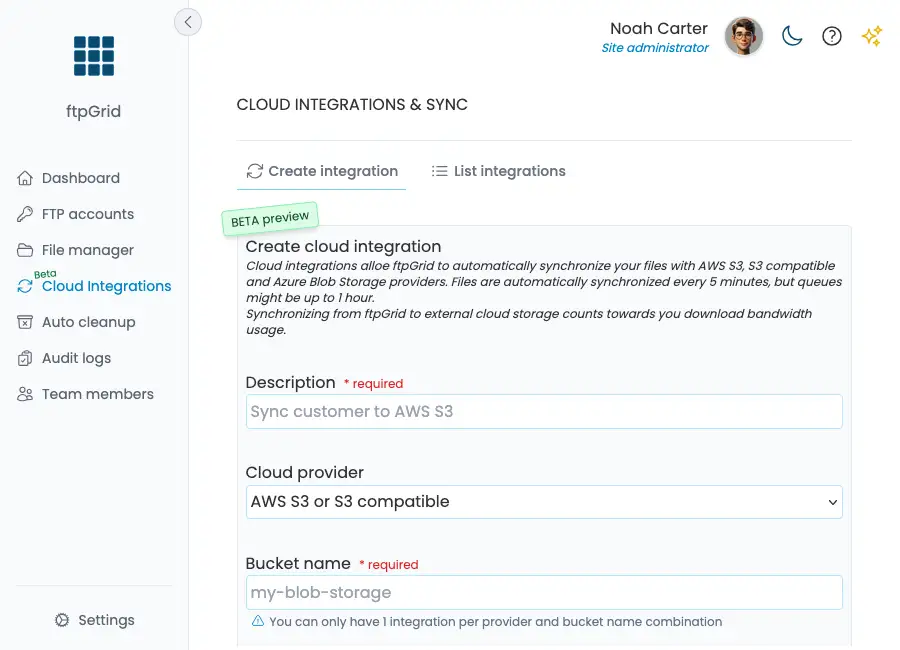Open Auto cleanup via its trash icon

[x=24, y=322]
